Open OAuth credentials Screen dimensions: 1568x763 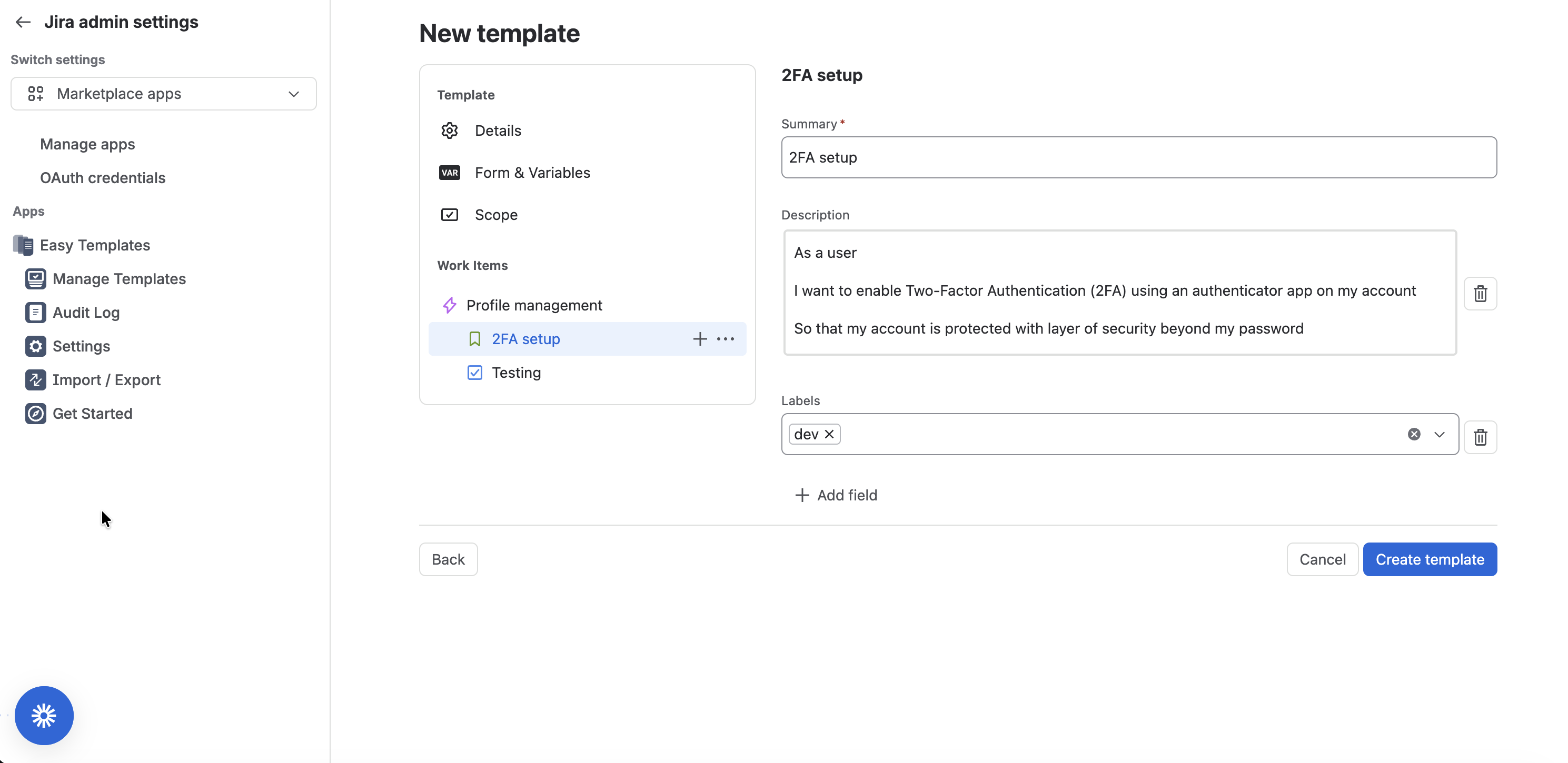tap(103, 178)
